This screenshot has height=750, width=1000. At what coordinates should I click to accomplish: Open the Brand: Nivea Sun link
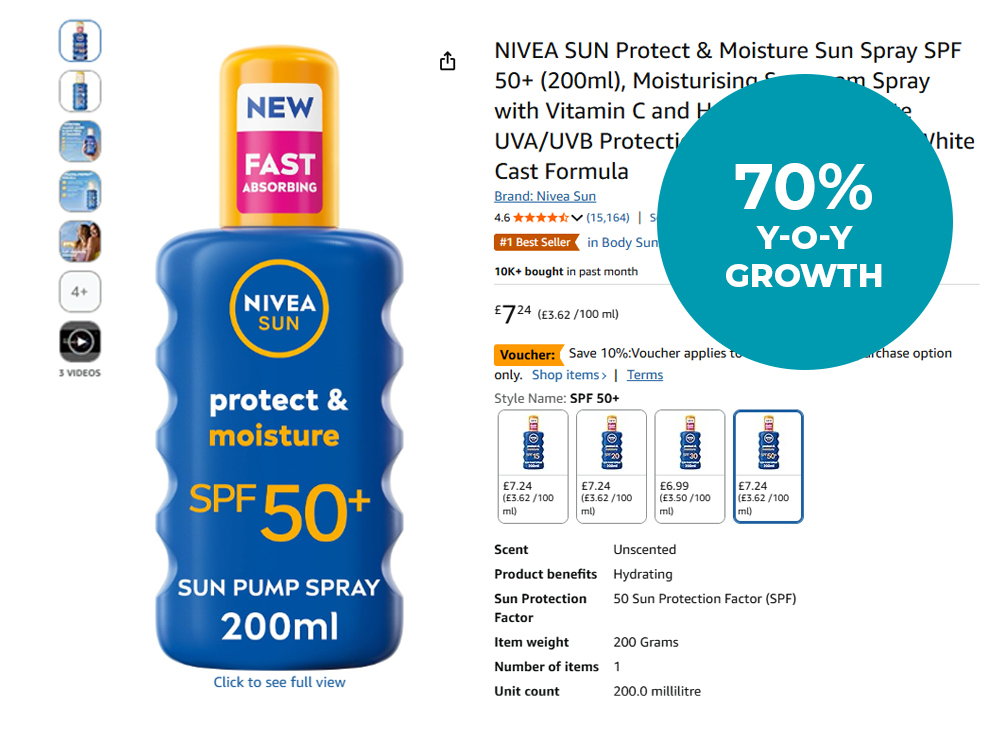pos(545,196)
